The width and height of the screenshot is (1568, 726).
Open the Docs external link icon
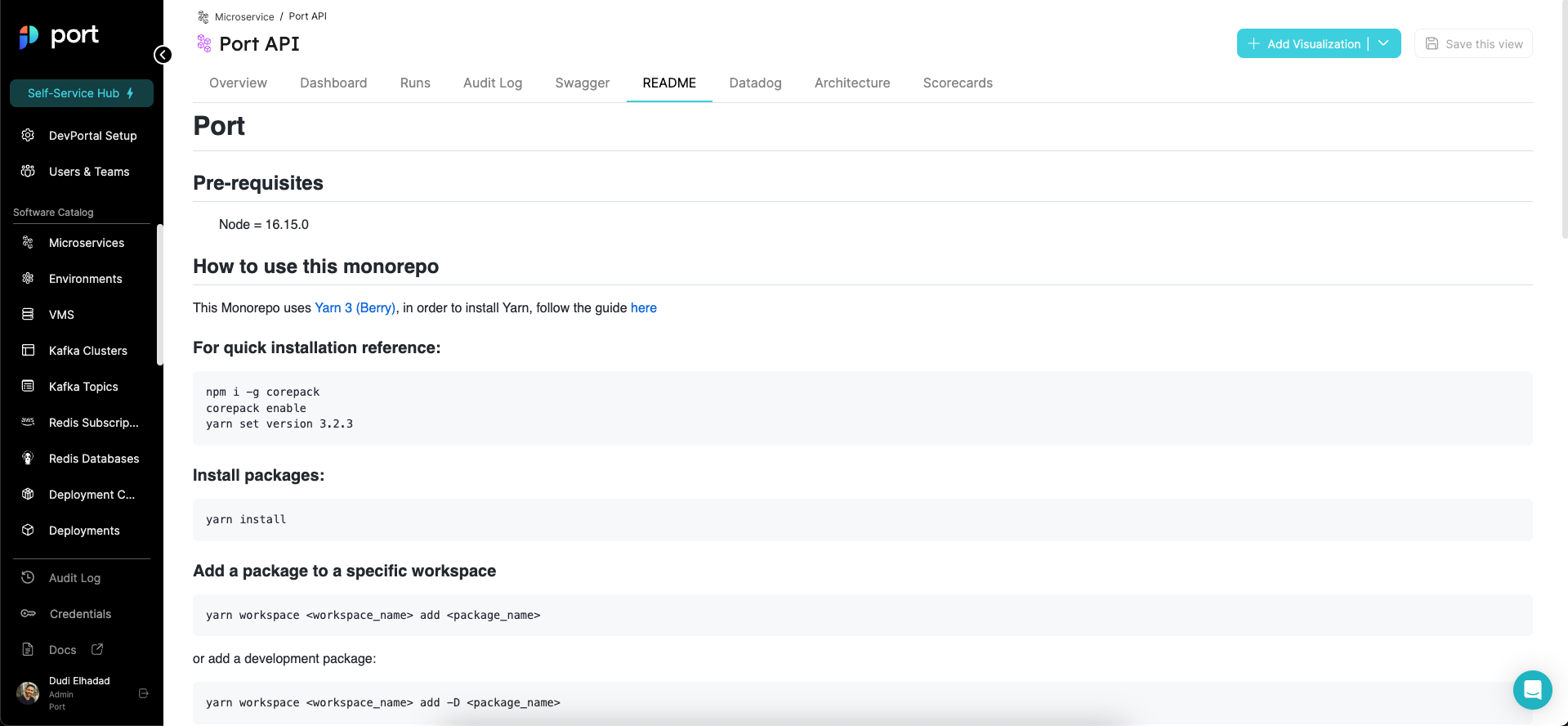pos(97,649)
